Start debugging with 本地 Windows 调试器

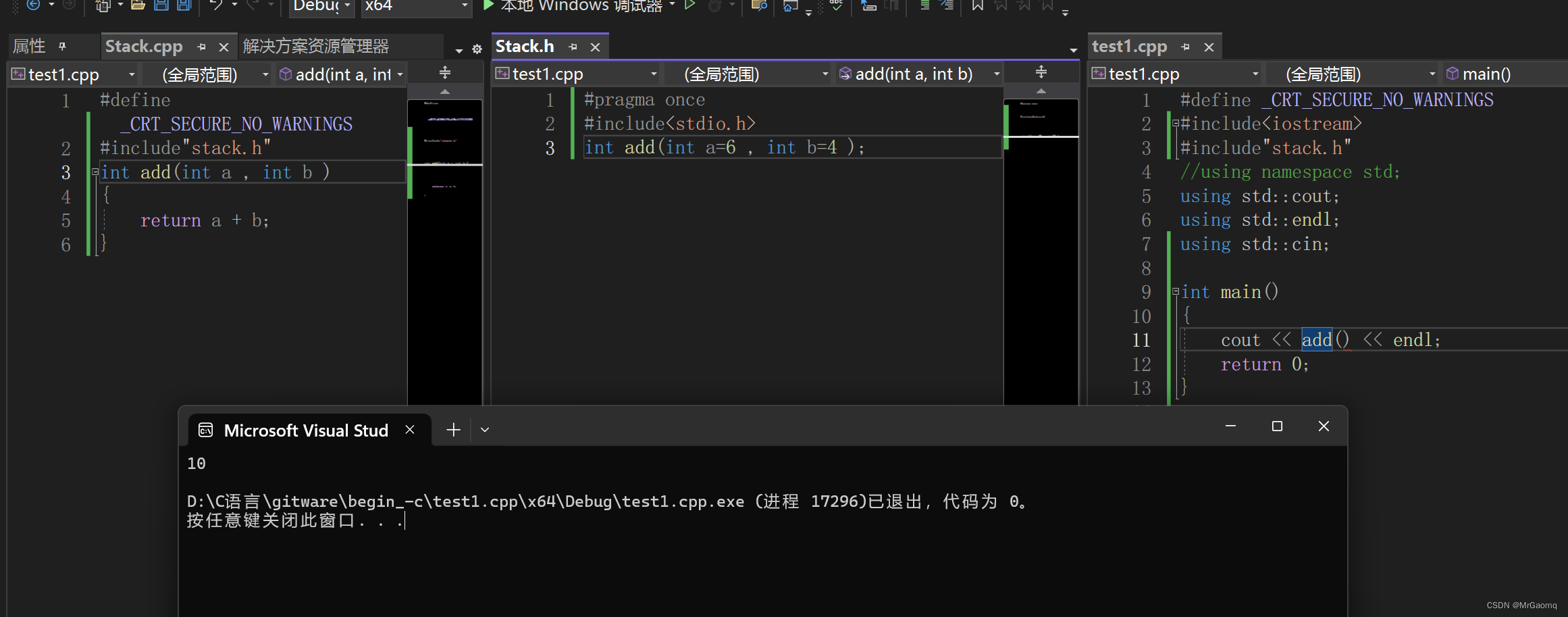[x=573, y=5]
